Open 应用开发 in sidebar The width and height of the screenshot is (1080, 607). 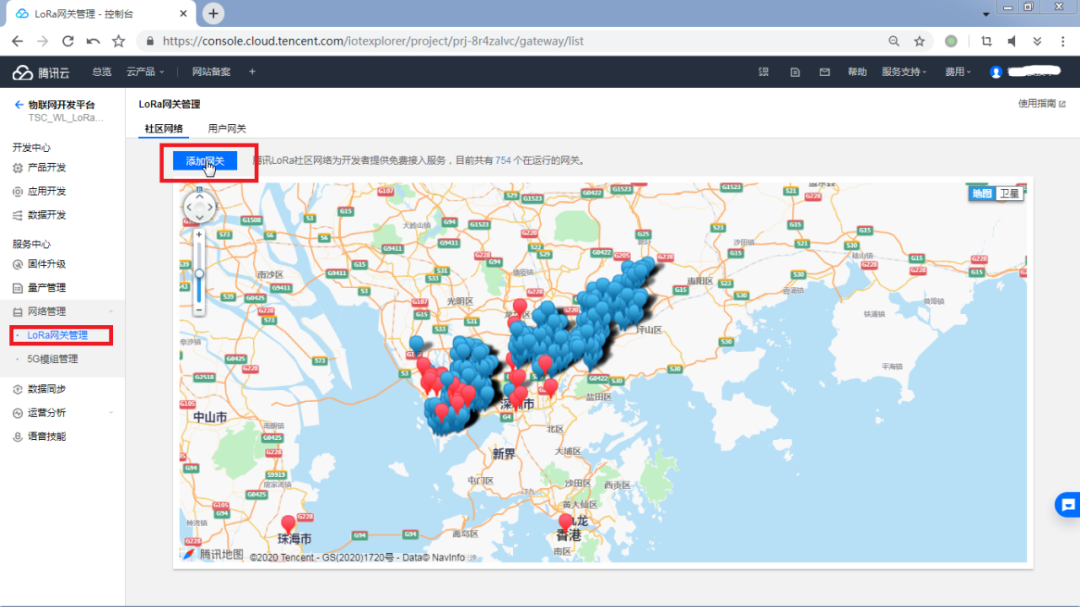[x=47, y=192]
